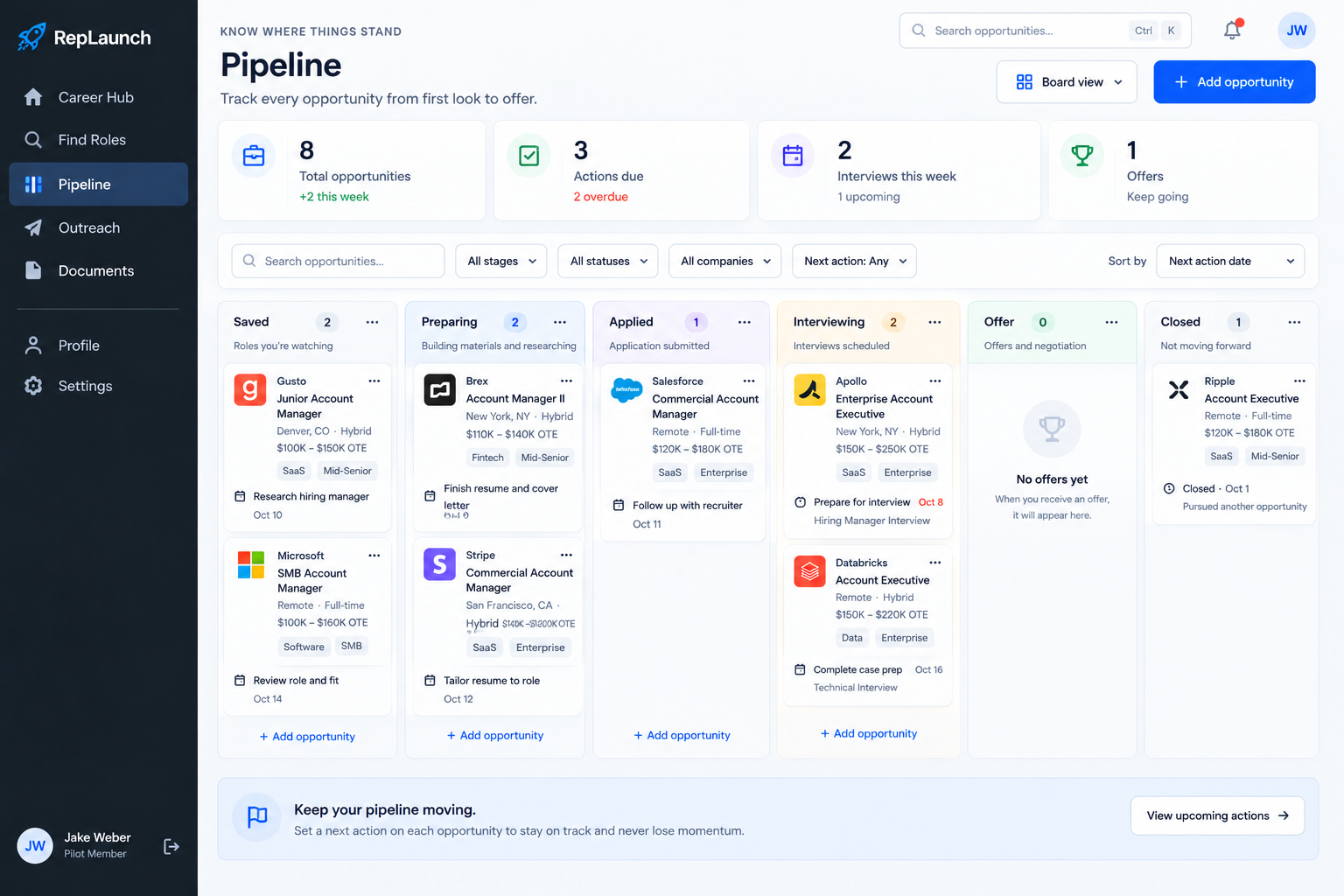Click the blue Add opportunity button
Viewport: 1344px width, 896px height.
(x=1235, y=82)
